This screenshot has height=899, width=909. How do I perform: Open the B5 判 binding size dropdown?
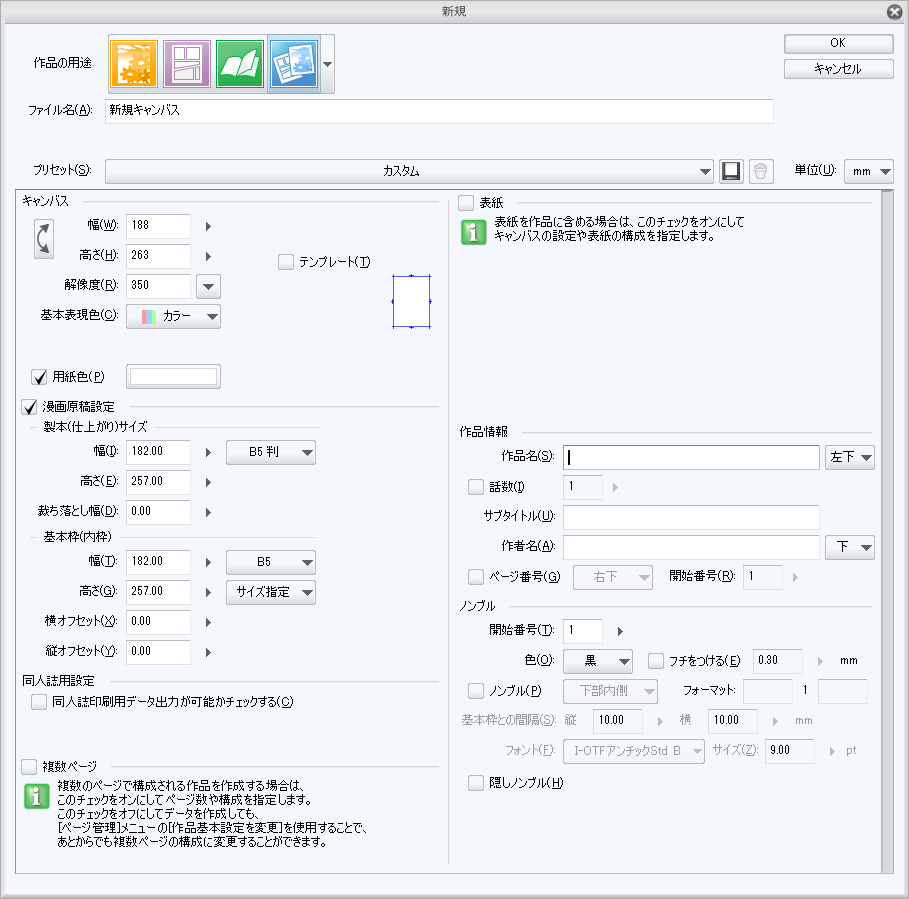[x=271, y=452]
